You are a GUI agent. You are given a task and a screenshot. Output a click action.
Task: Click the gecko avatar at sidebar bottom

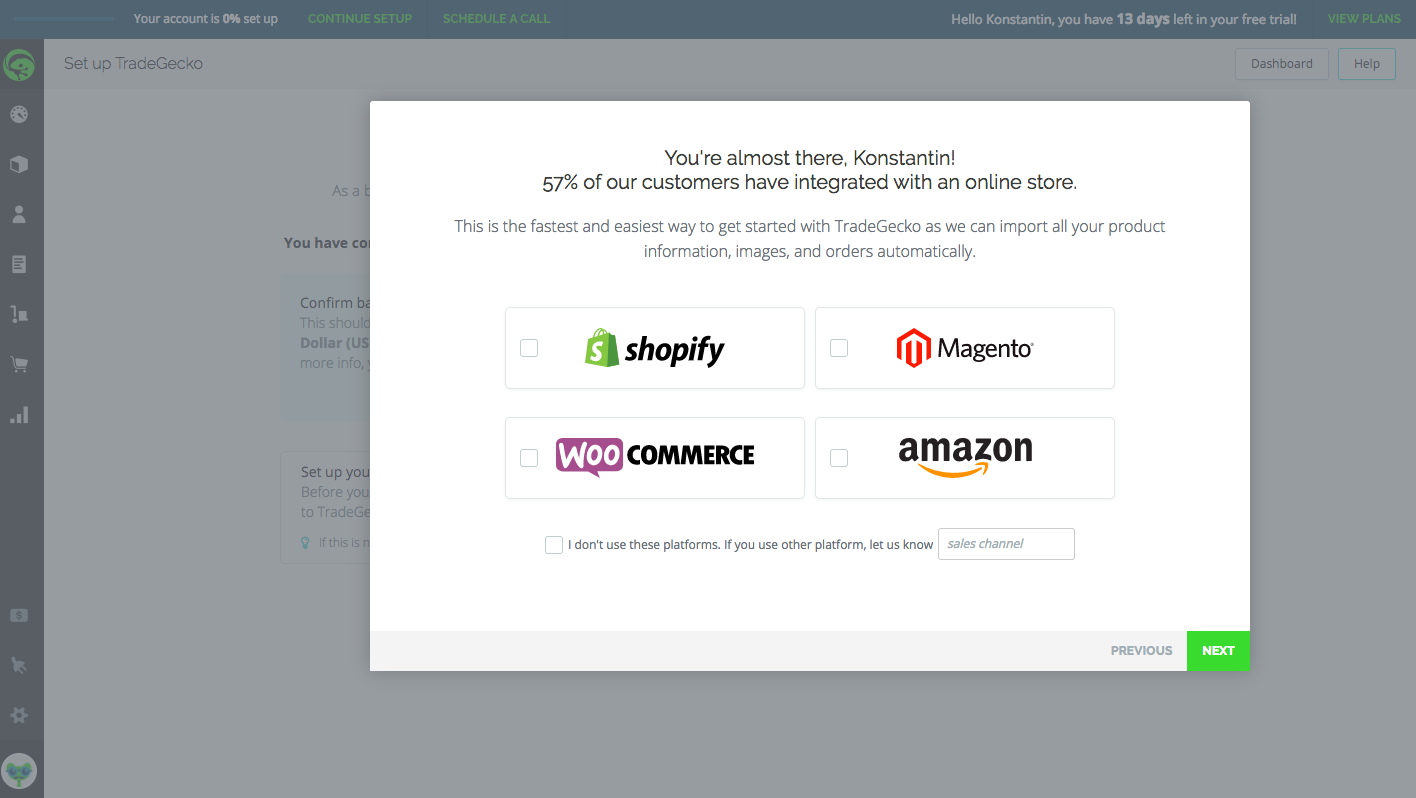[21, 770]
